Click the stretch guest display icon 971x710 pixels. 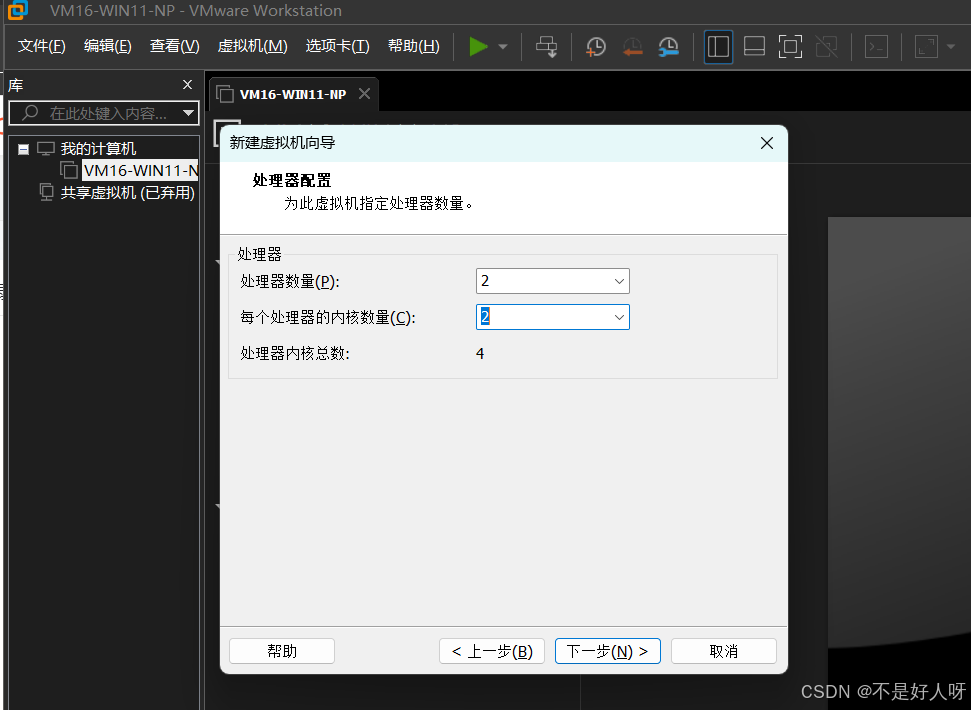coord(926,46)
